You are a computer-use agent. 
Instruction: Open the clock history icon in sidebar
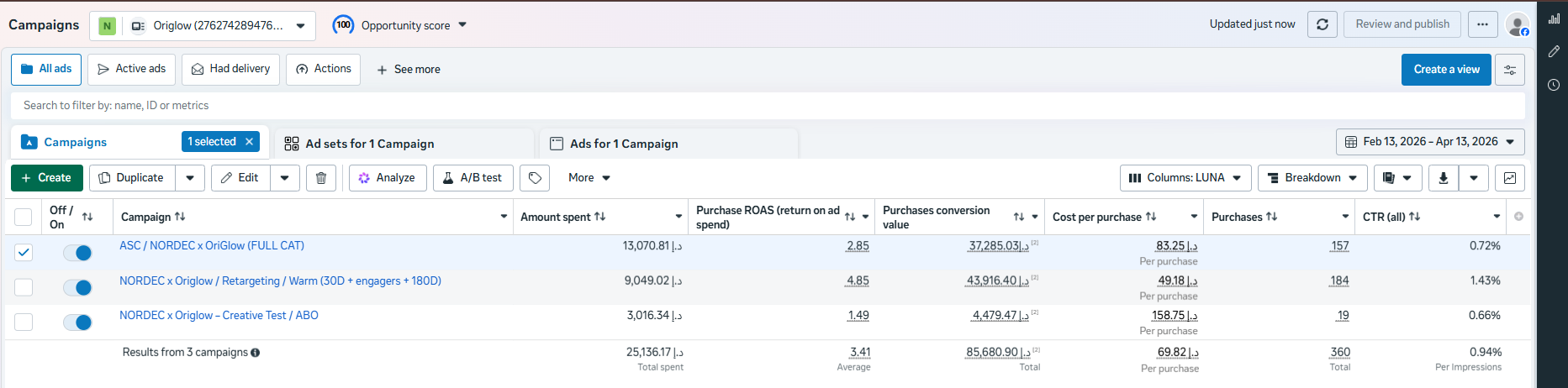click(1554, 85)
